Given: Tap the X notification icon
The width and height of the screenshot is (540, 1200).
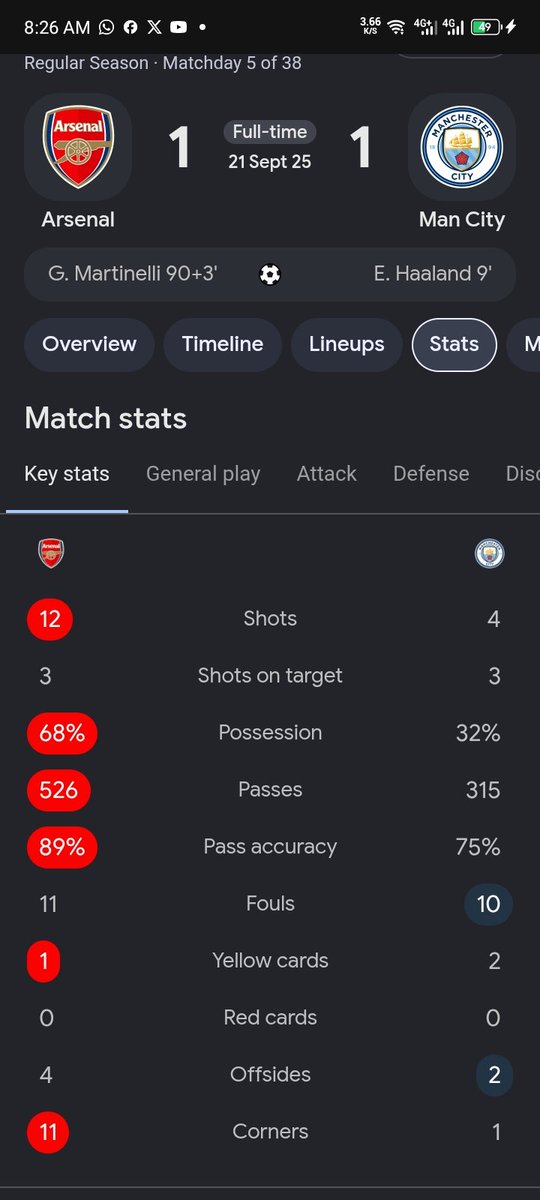Looking at the screenshot, I should [153, 27].
